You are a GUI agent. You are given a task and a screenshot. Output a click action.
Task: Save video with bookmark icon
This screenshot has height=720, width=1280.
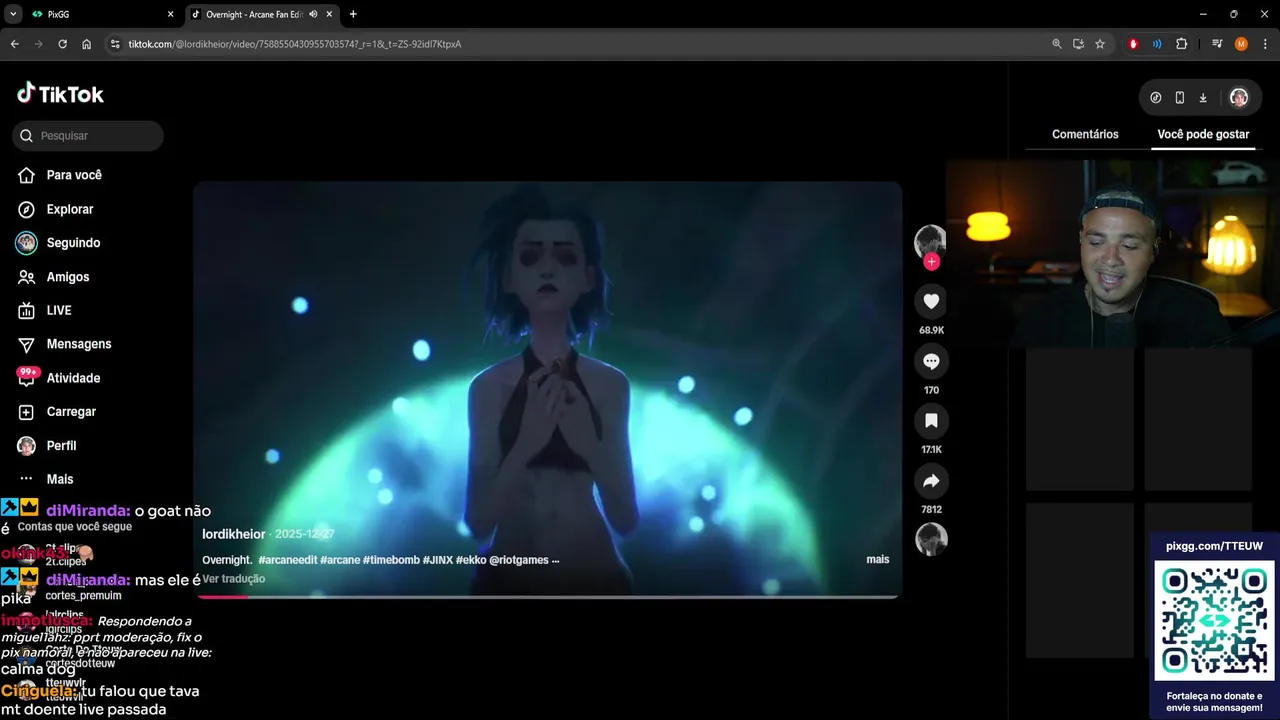pyautogui.click(x=931, y=421)
